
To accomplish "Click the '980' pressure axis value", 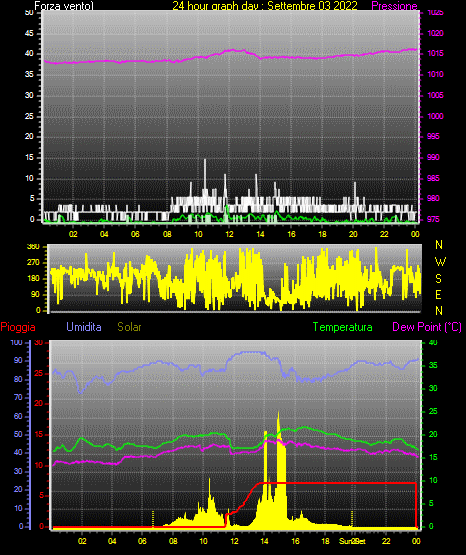I will click(x=433, y=198).
